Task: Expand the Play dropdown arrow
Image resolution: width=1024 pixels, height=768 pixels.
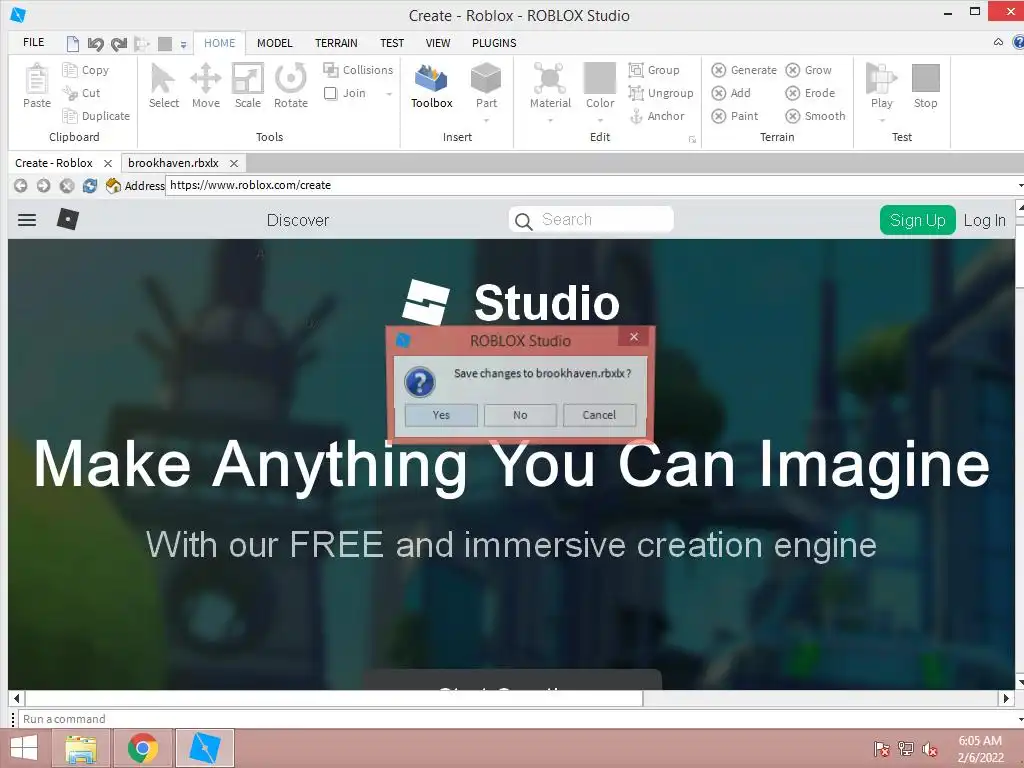Action: coord(882,120)
